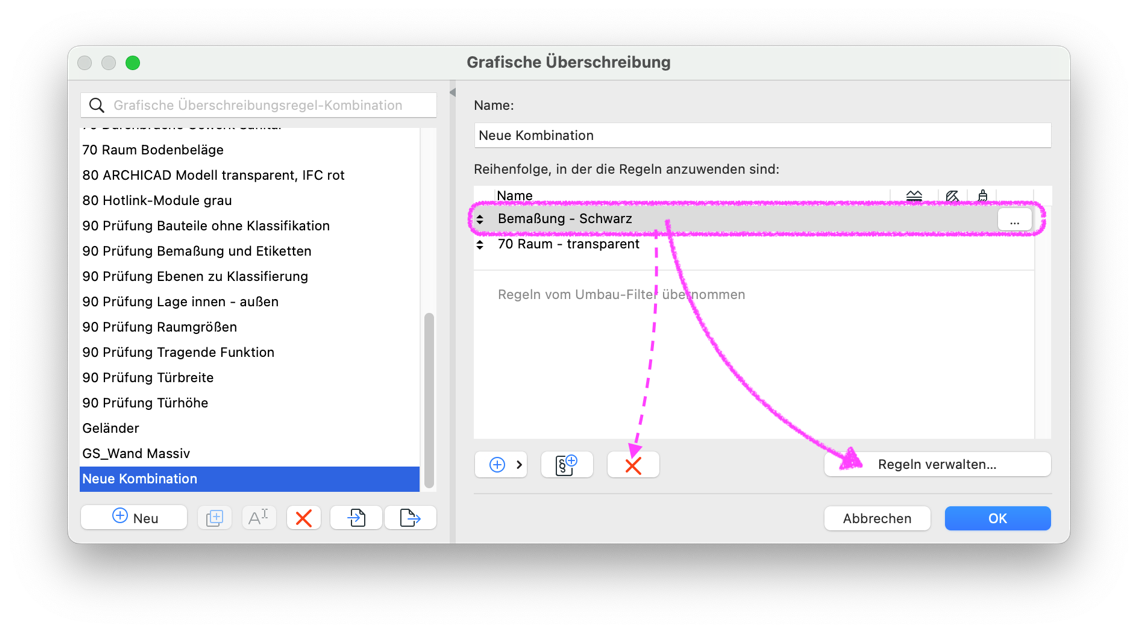Delete combination with red X below list
This screenshot has height=633, width=1138.
tap(303, 518)
